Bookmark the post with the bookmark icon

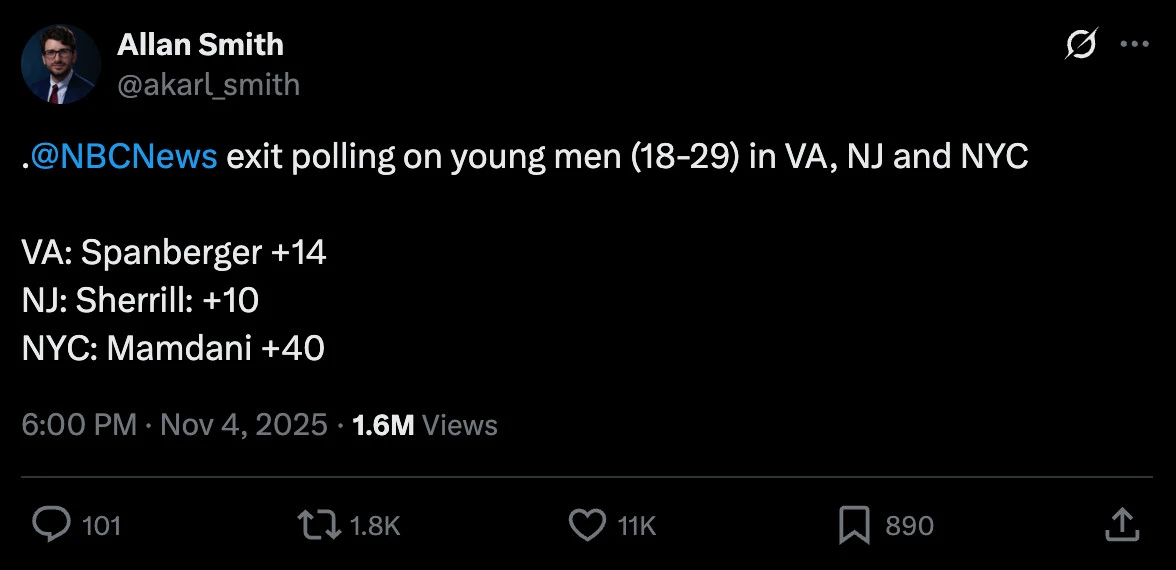coord(853,525)
